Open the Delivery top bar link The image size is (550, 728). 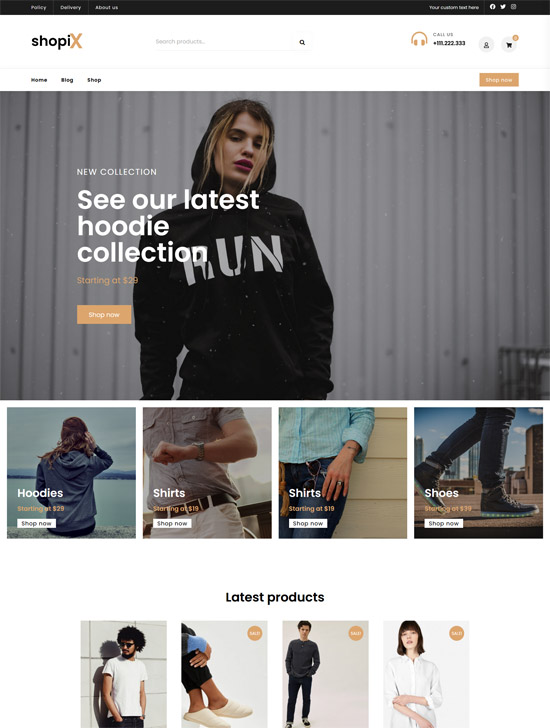[x=71, y=7]
